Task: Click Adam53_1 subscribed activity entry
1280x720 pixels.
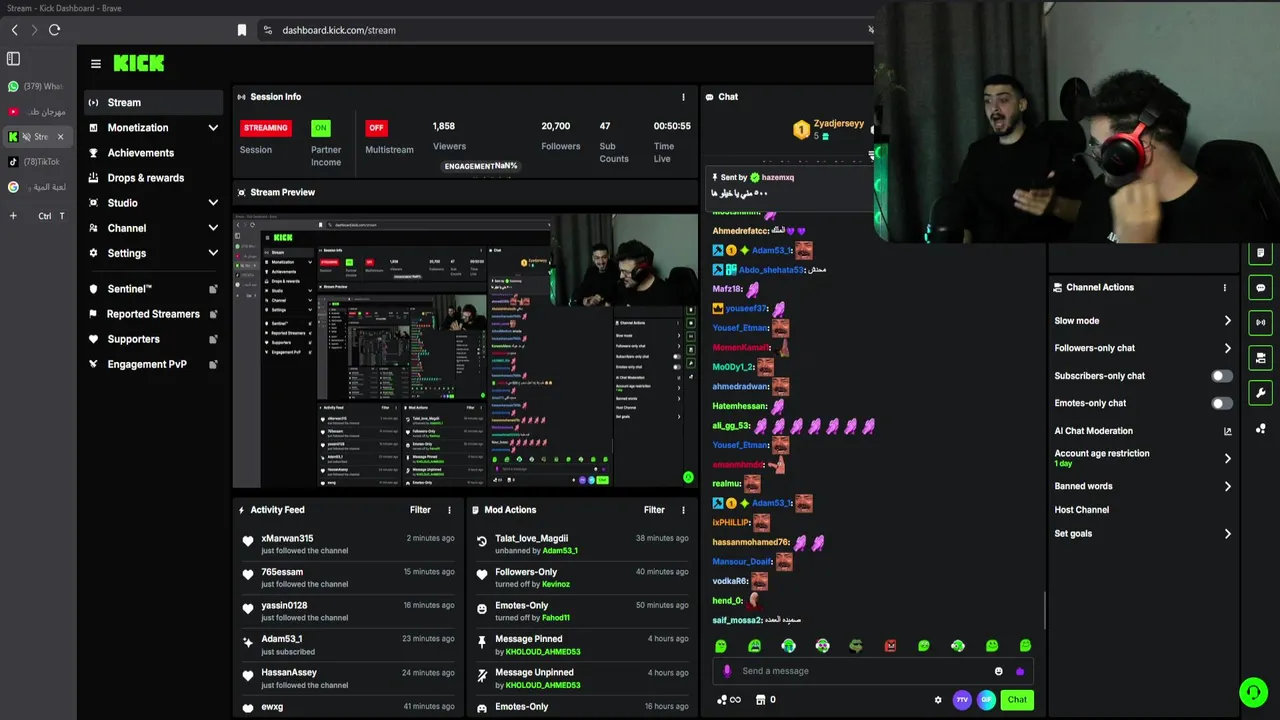Action: [x=347, y=645]
